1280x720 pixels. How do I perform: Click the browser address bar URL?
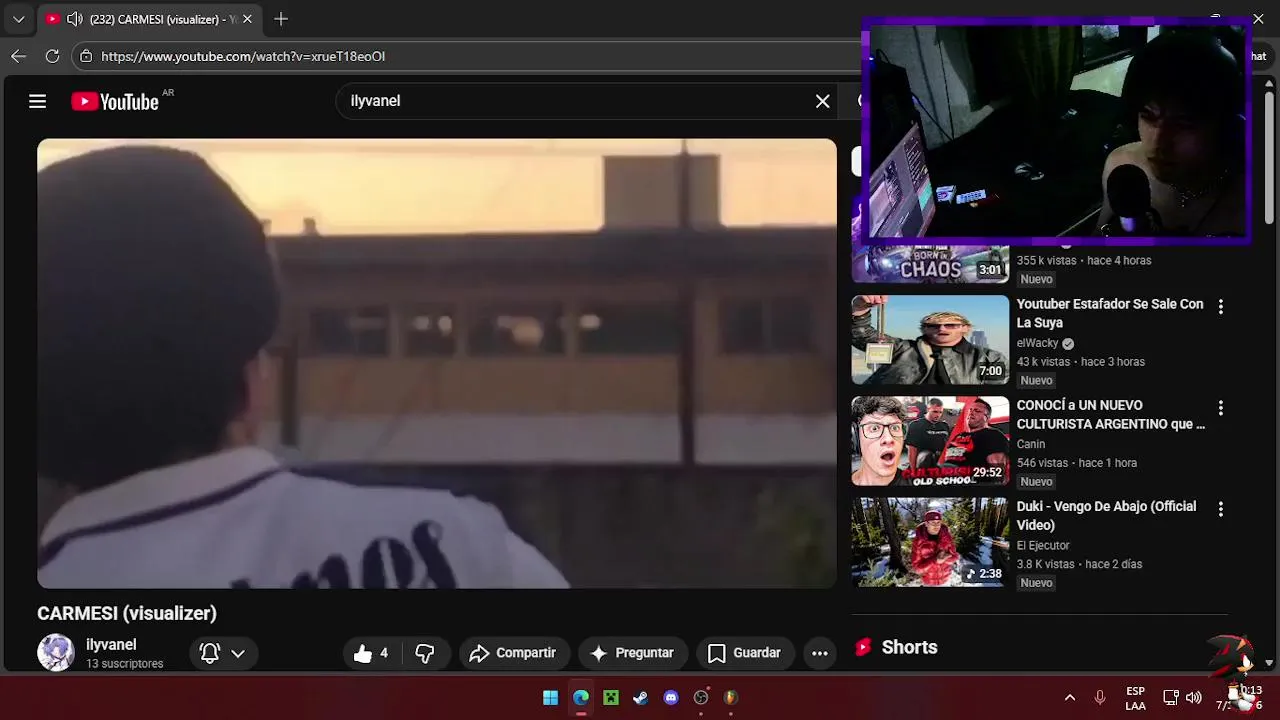point(243,56)
